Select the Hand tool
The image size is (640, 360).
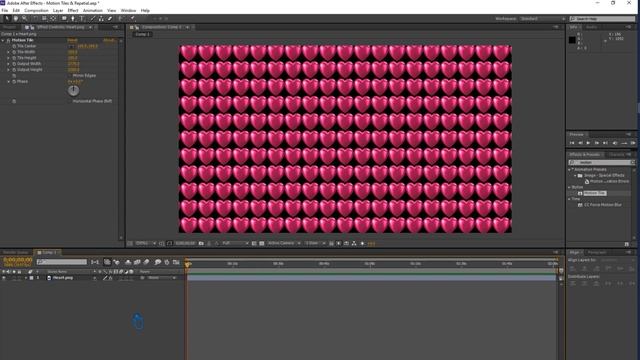click(16, 18)
